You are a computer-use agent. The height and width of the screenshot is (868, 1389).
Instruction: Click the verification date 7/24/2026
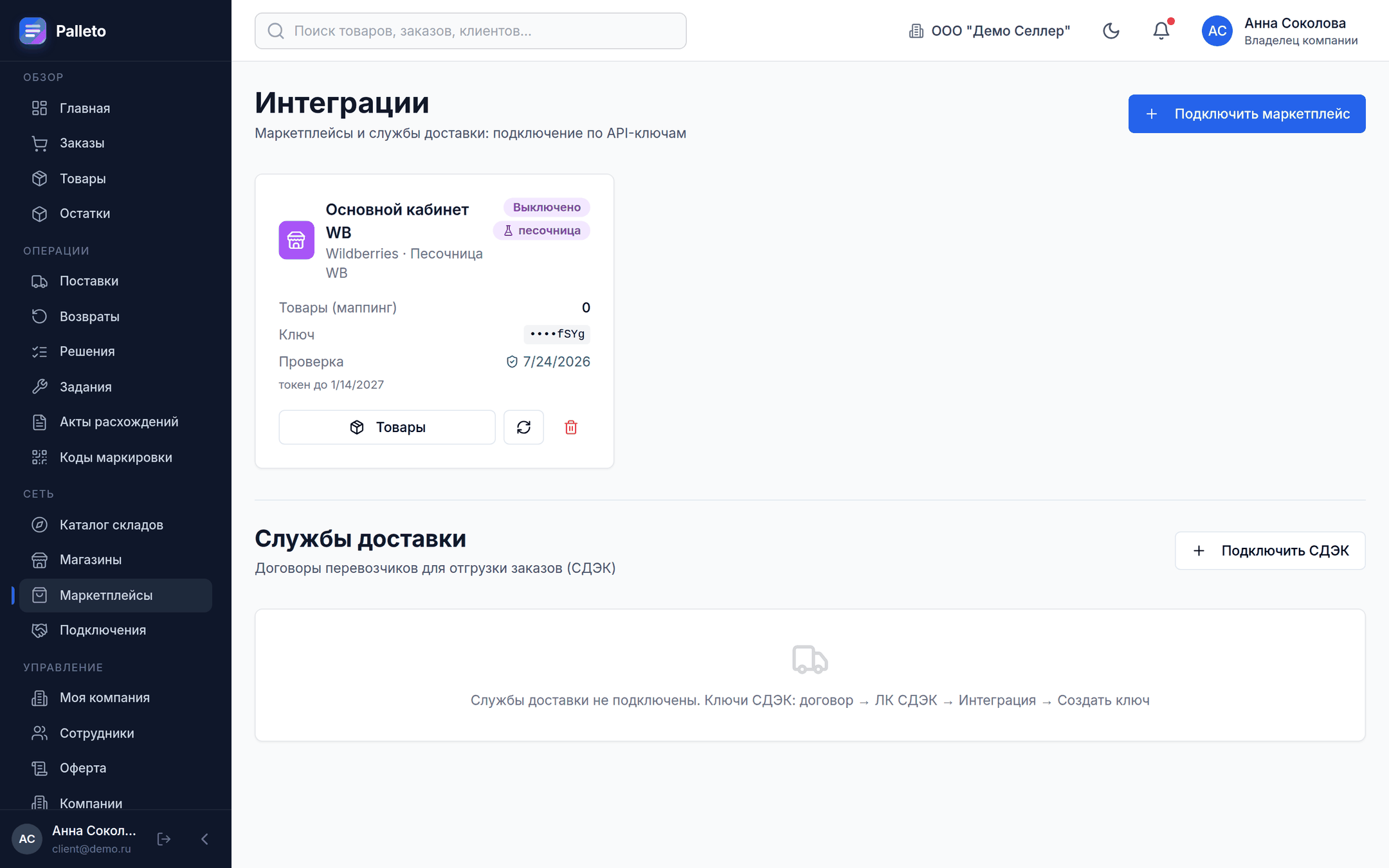click(x=548, y=361)
